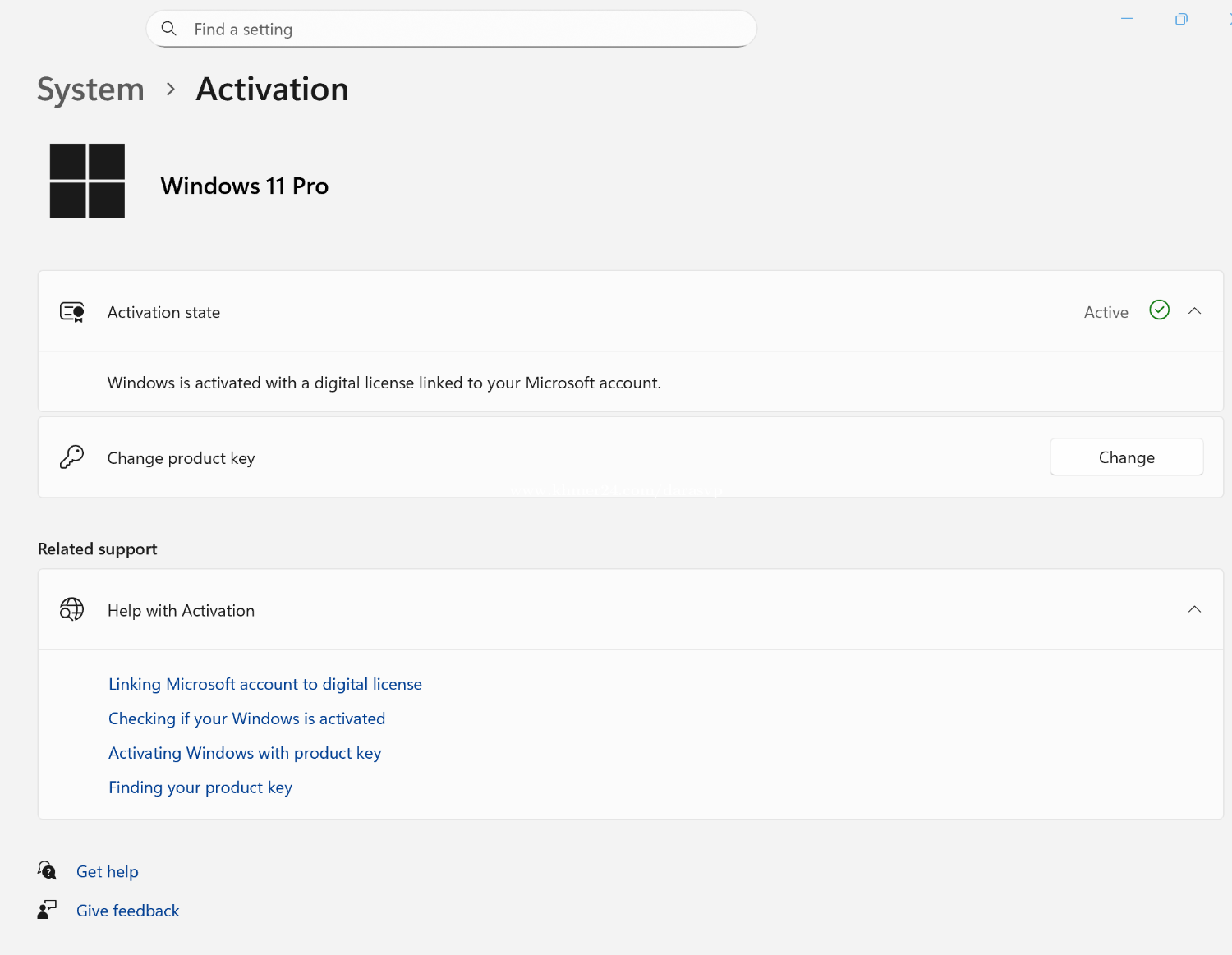
Task: Click the Get help headset icon
Action: [47, 870]
